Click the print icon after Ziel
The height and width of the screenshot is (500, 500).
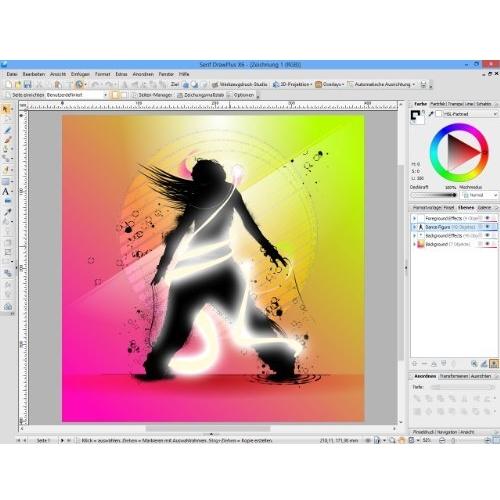(x=186, y=85)
